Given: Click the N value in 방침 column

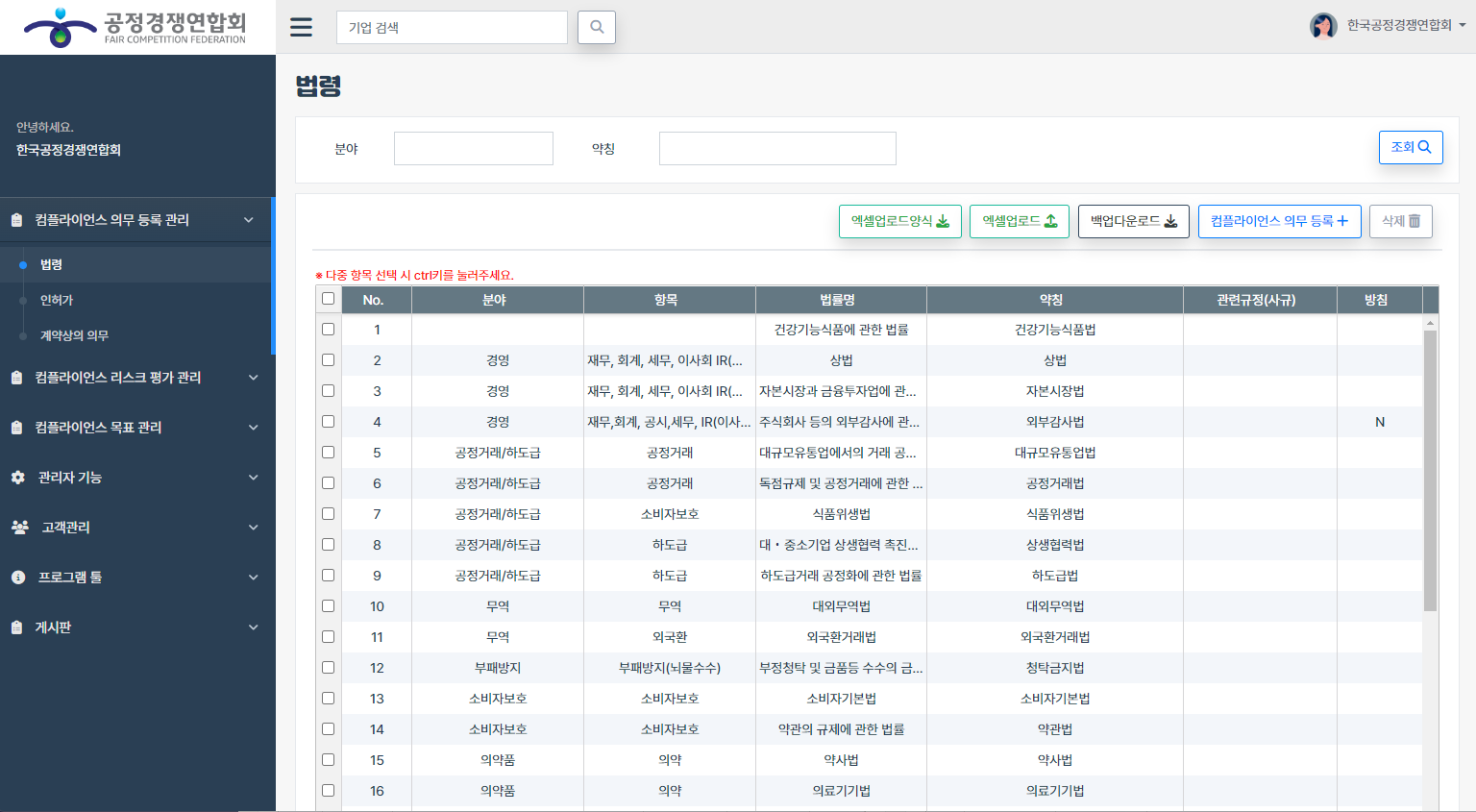Looking at the screenshot, I should [x=1379, y=422].
